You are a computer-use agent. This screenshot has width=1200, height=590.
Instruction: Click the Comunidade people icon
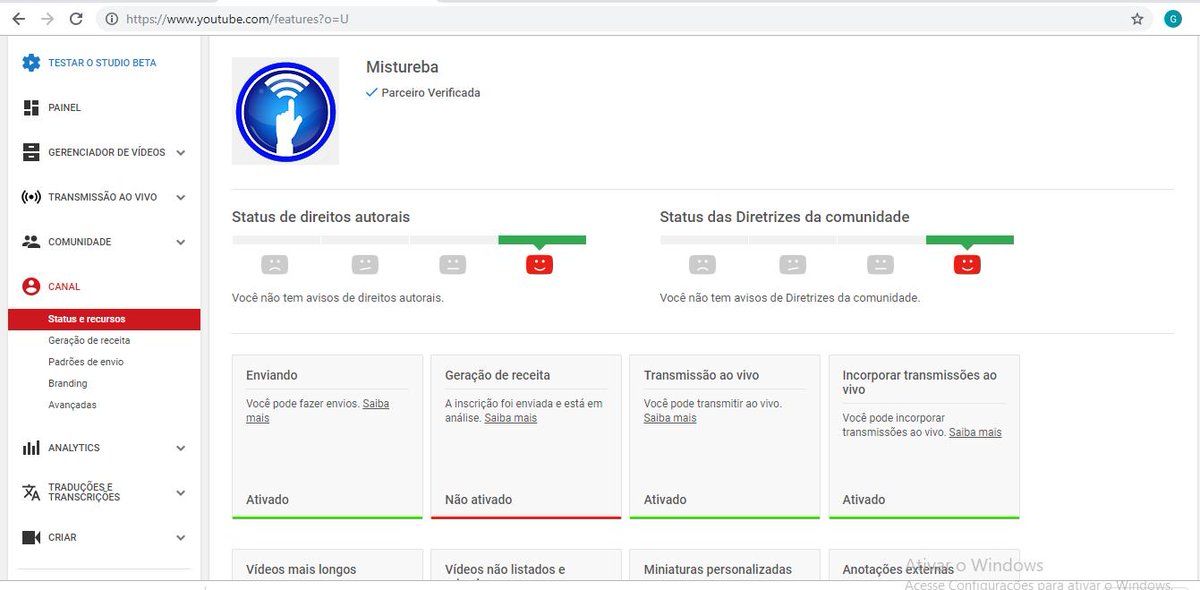click(31, 242)
